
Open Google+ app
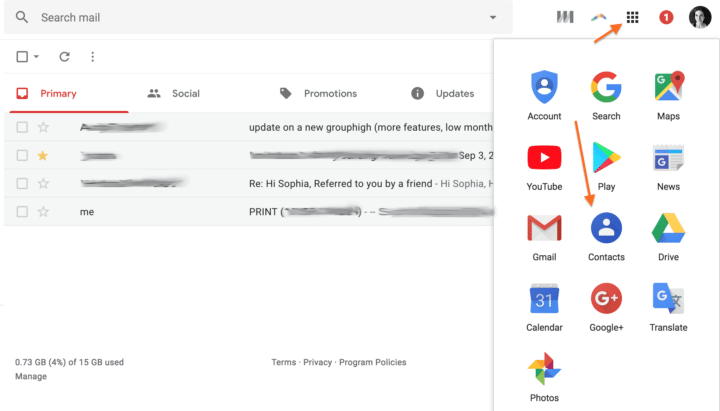606,307
